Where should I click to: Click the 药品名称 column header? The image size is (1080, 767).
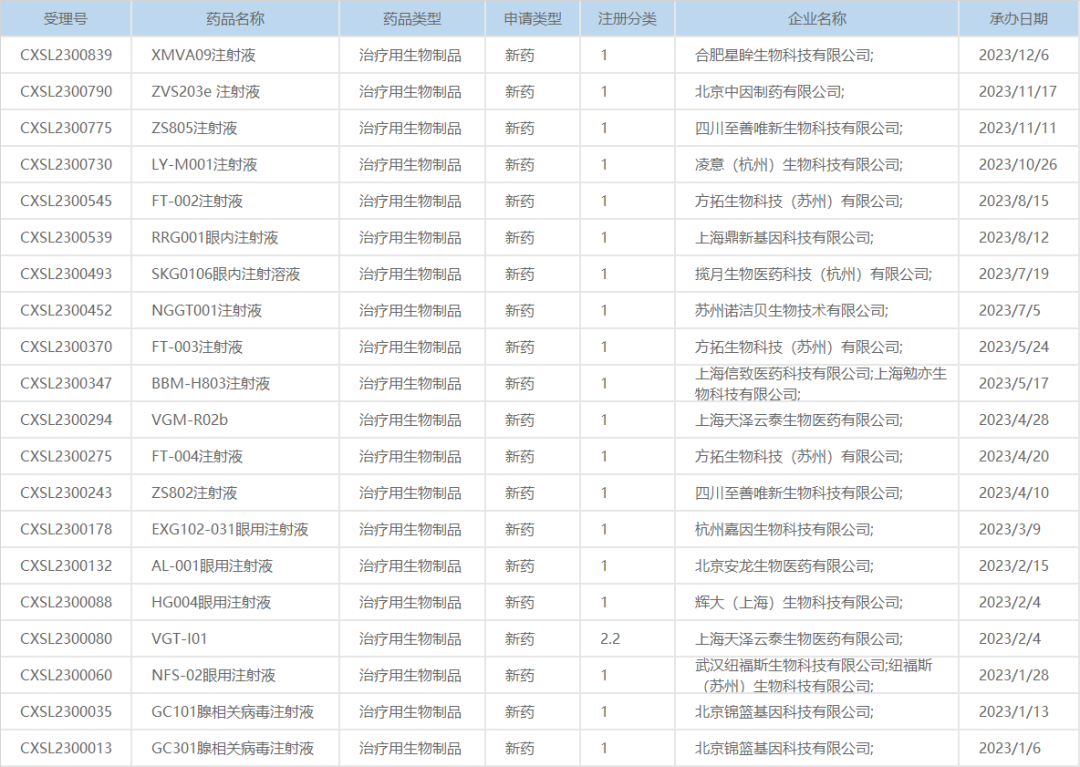point(235,18)
